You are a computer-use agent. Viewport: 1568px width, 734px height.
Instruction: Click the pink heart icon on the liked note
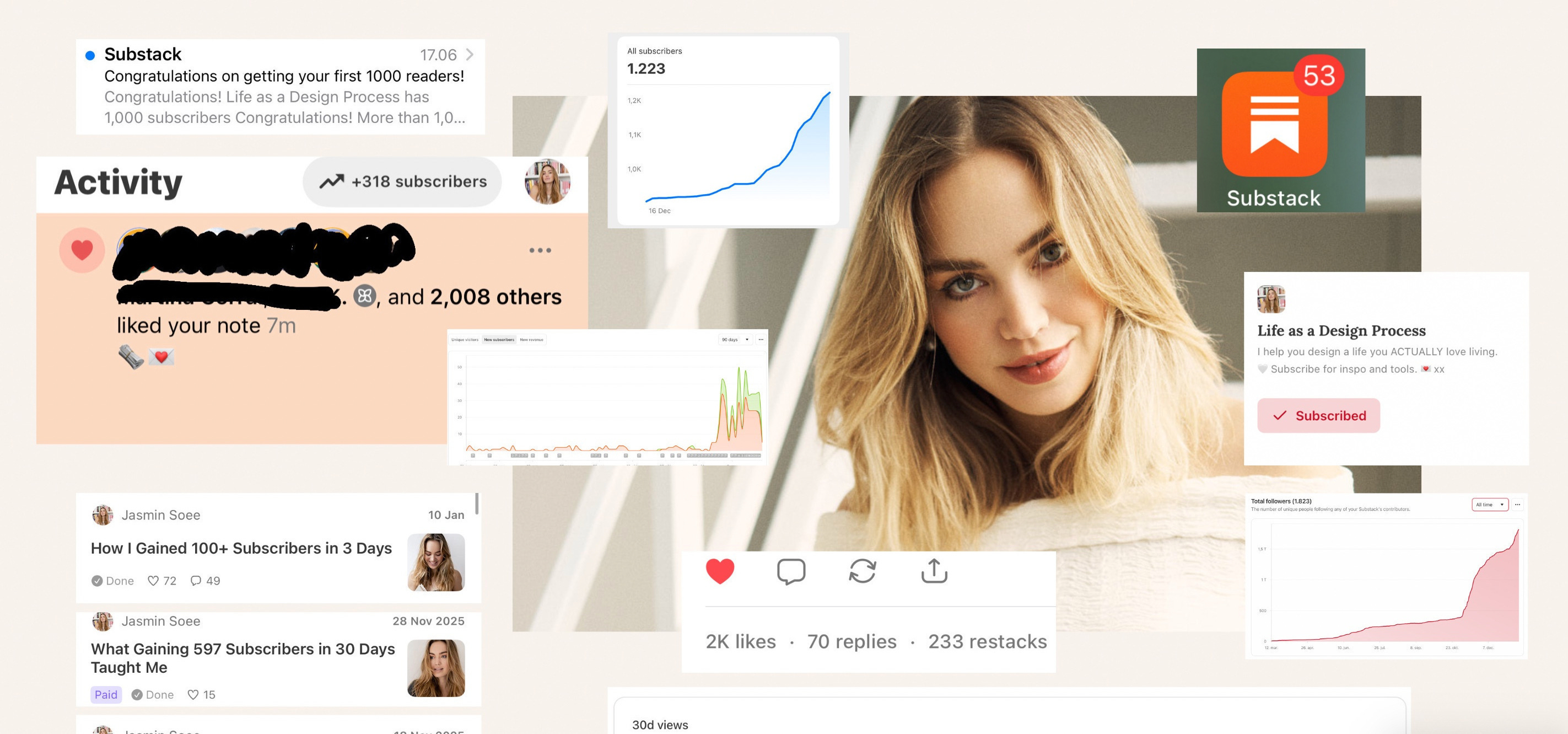(82, 250)
